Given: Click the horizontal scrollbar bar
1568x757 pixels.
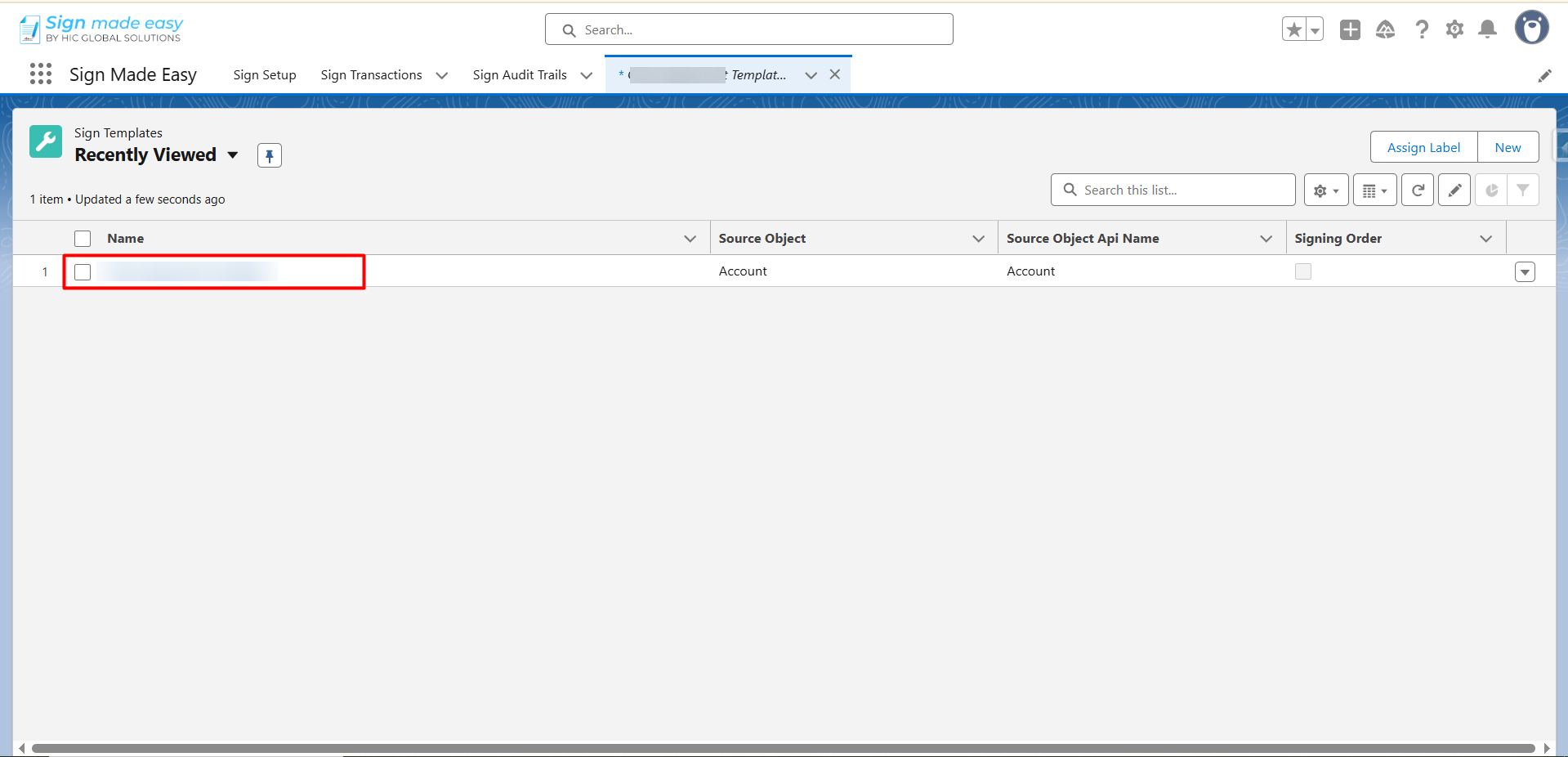Looking at the screenshot, I should click(784, 748).
